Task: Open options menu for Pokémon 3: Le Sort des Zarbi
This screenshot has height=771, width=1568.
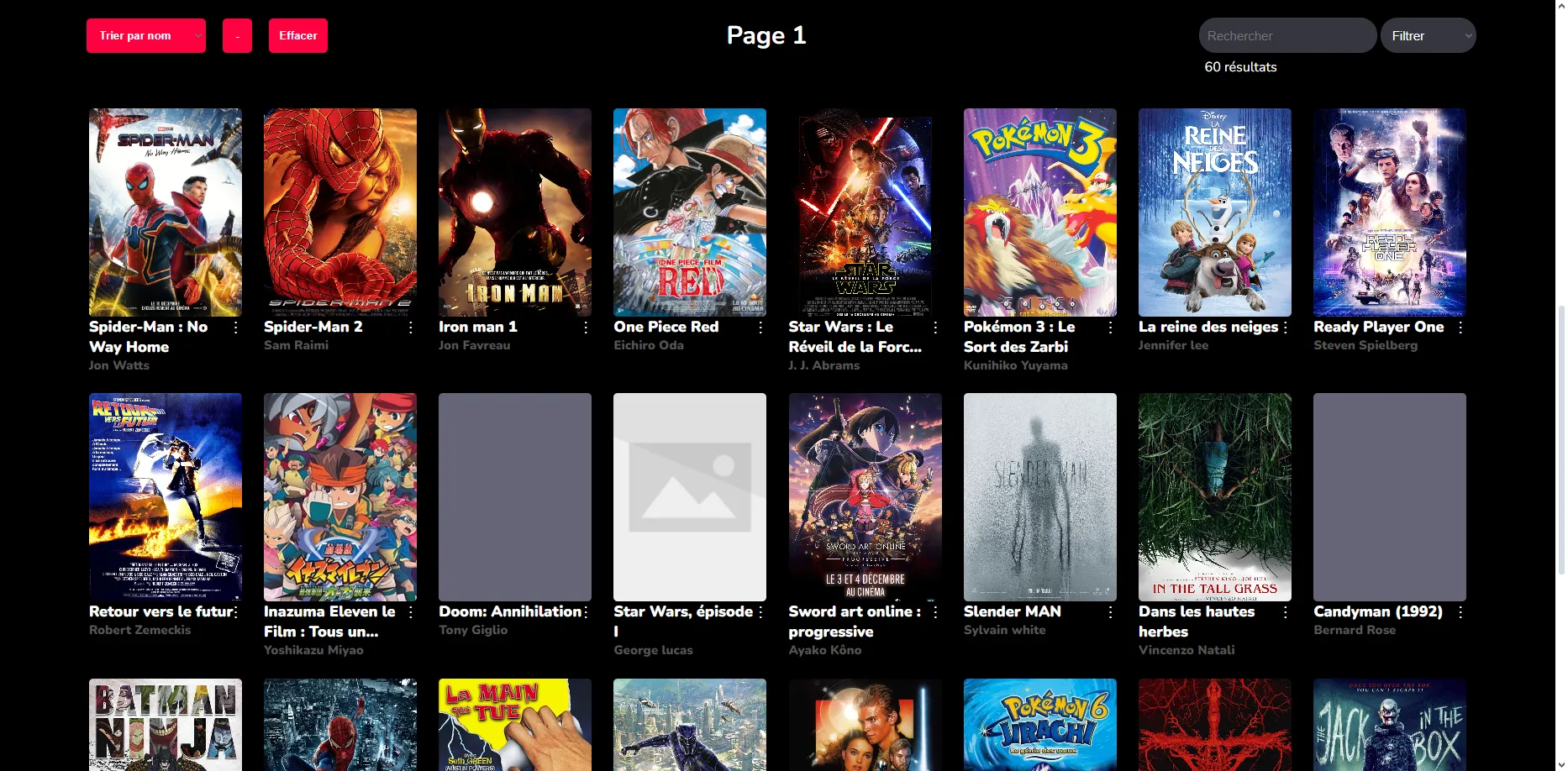Action: pyautogui.click(x=1110, y=328)
